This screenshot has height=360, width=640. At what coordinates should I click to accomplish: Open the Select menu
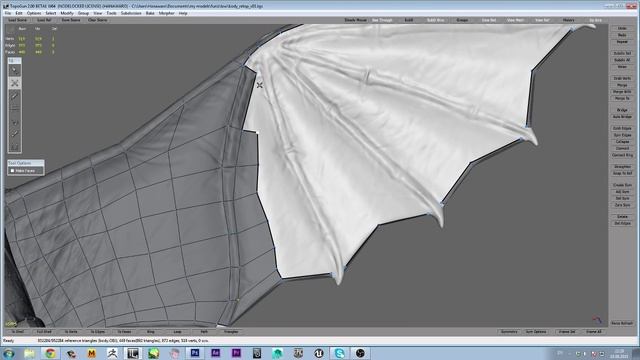(x=51, y=13)
